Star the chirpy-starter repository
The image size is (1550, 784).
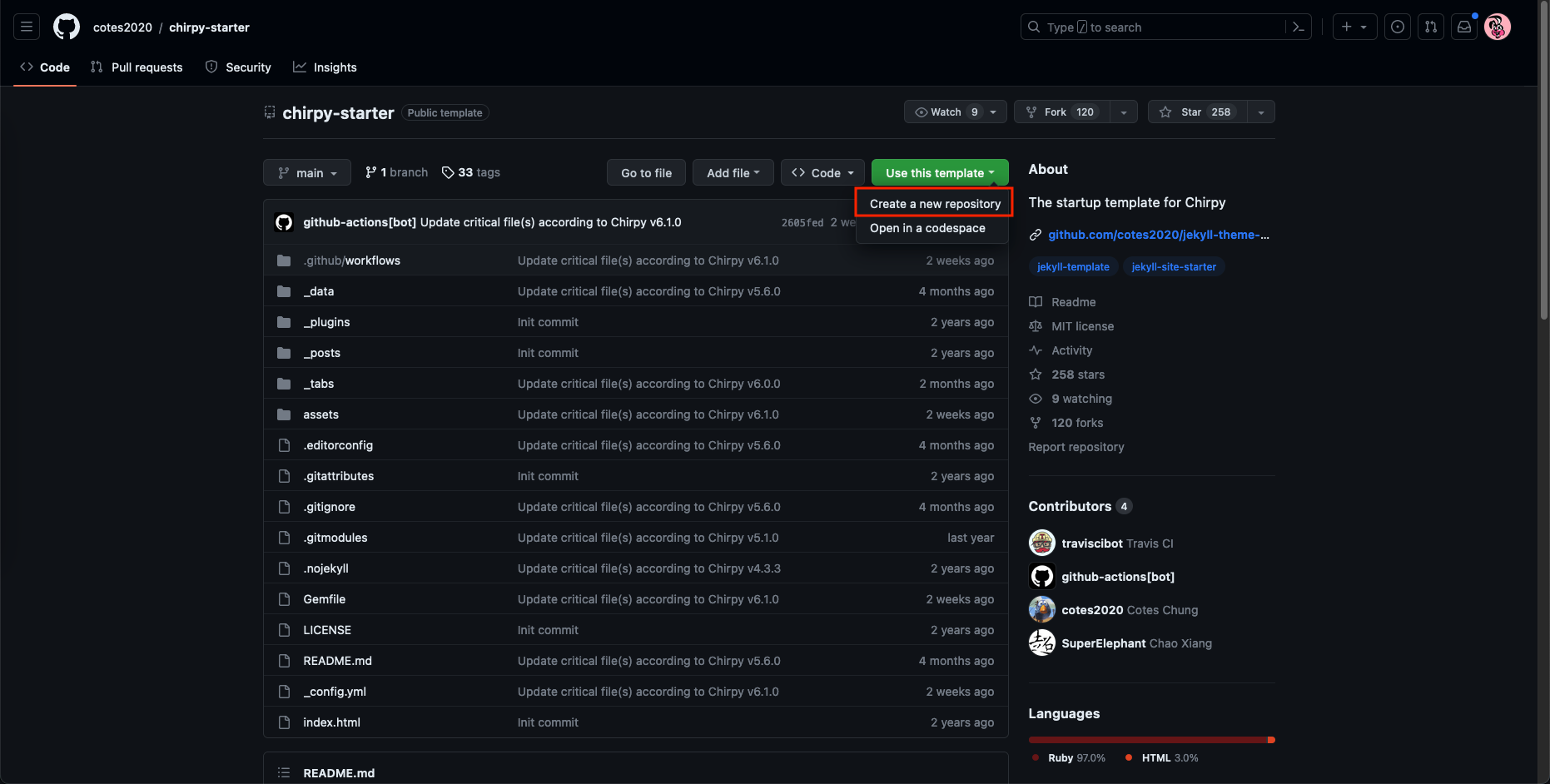pyautogui.click(x=1197, y=112)
